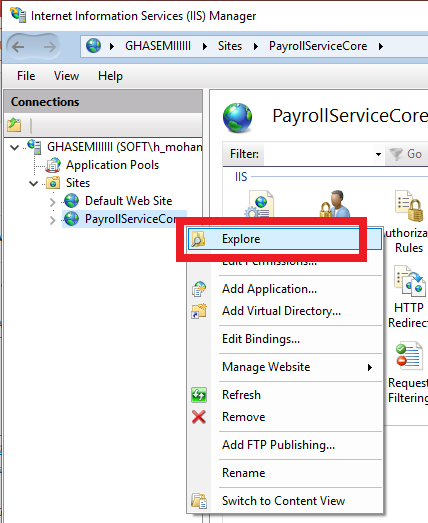Click the Connections panel header
This screenshot has width=428, height=523.
click(x=103, y=101)
